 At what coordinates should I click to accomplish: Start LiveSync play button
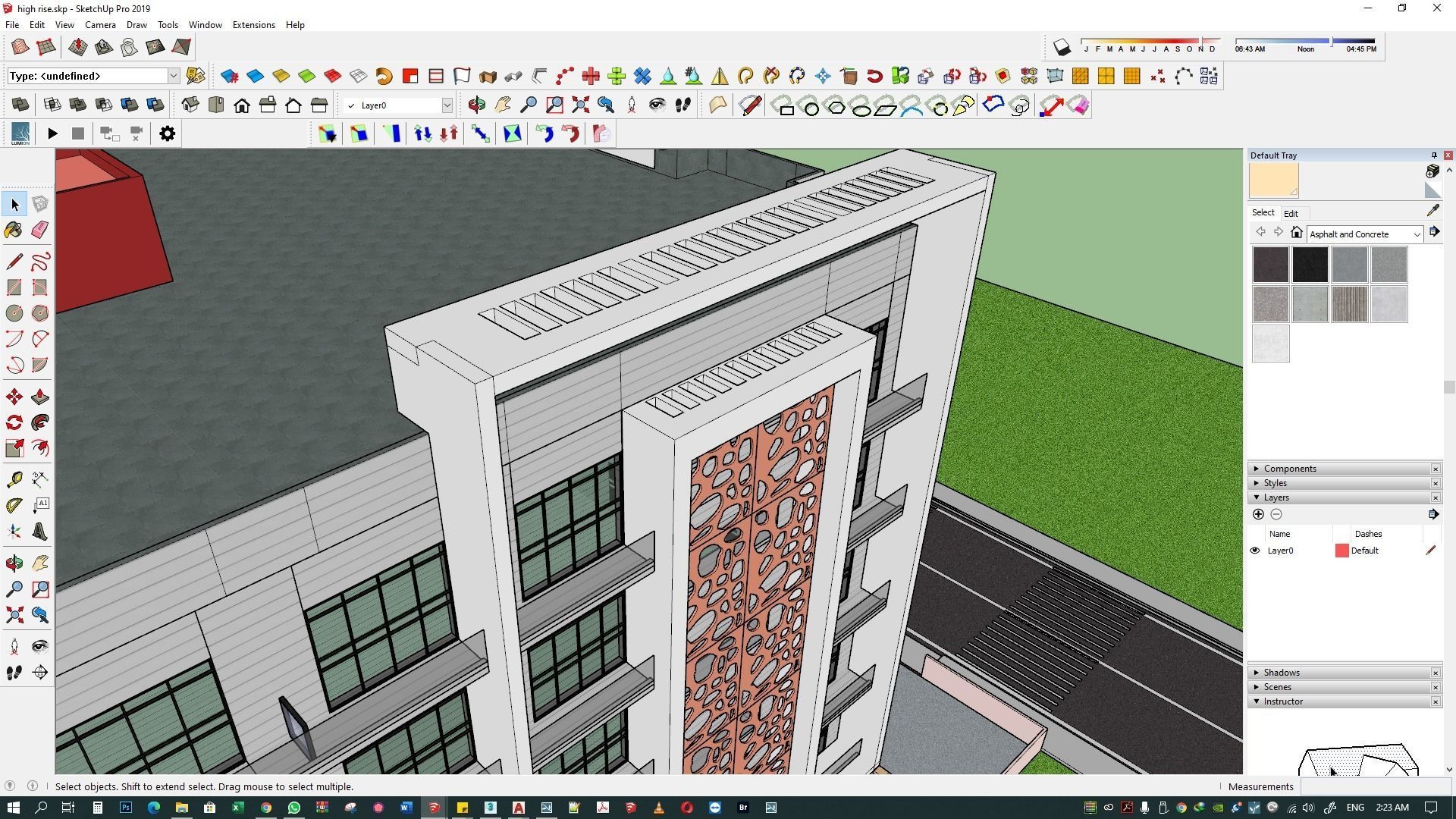[52, 133]
